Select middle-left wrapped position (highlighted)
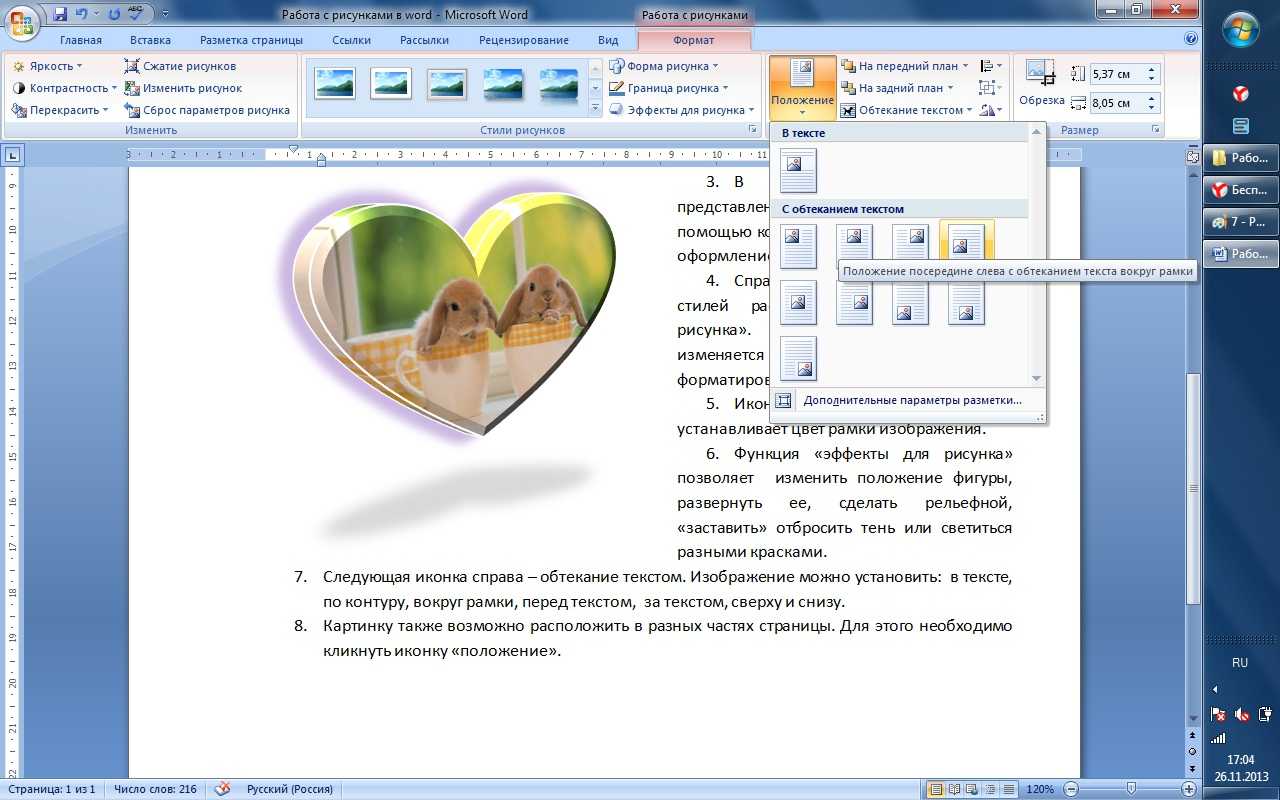 (966, 240)
